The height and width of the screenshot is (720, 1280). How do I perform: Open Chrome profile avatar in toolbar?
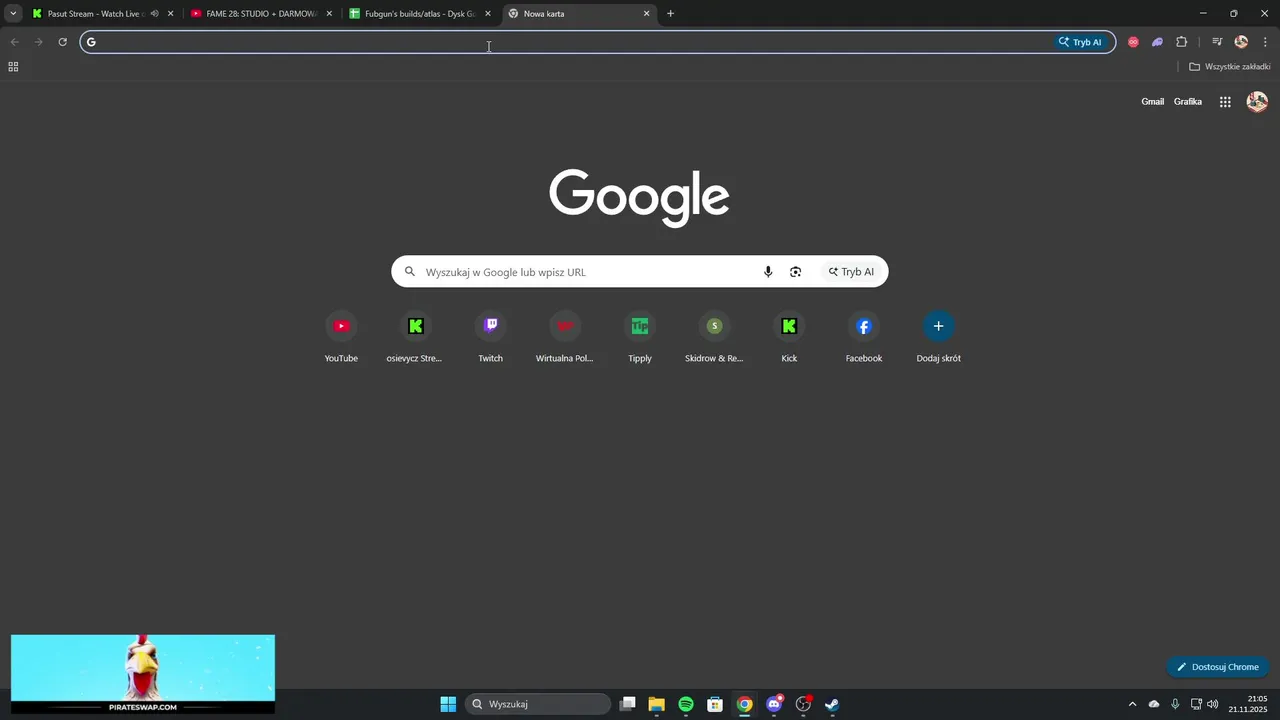pyautogui.click(x=1241, y=42)
